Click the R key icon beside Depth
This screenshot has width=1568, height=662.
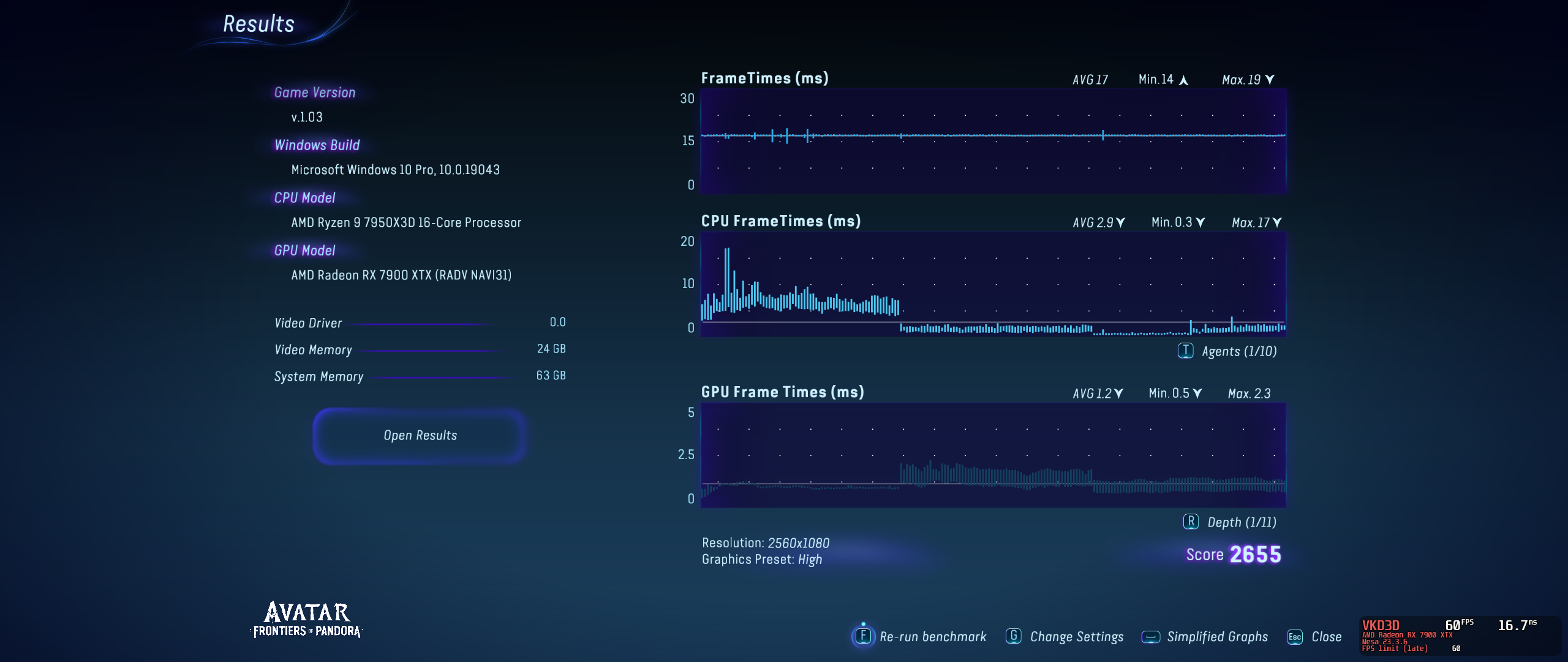[x=1190, y=522]
